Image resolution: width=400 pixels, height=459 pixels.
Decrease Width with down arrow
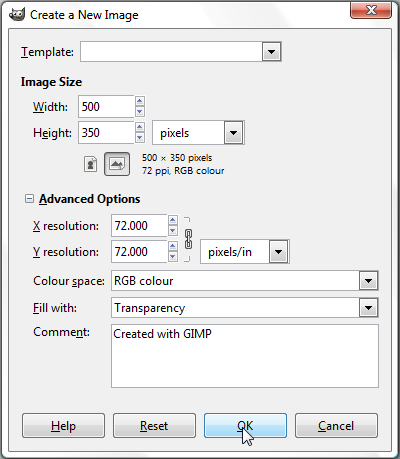(x=140, y=112)
